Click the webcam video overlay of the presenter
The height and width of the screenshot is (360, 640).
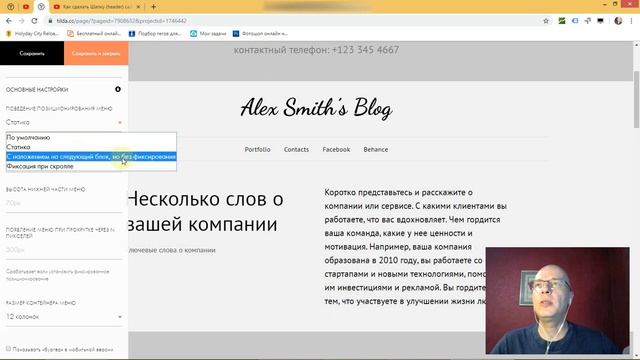558,300
